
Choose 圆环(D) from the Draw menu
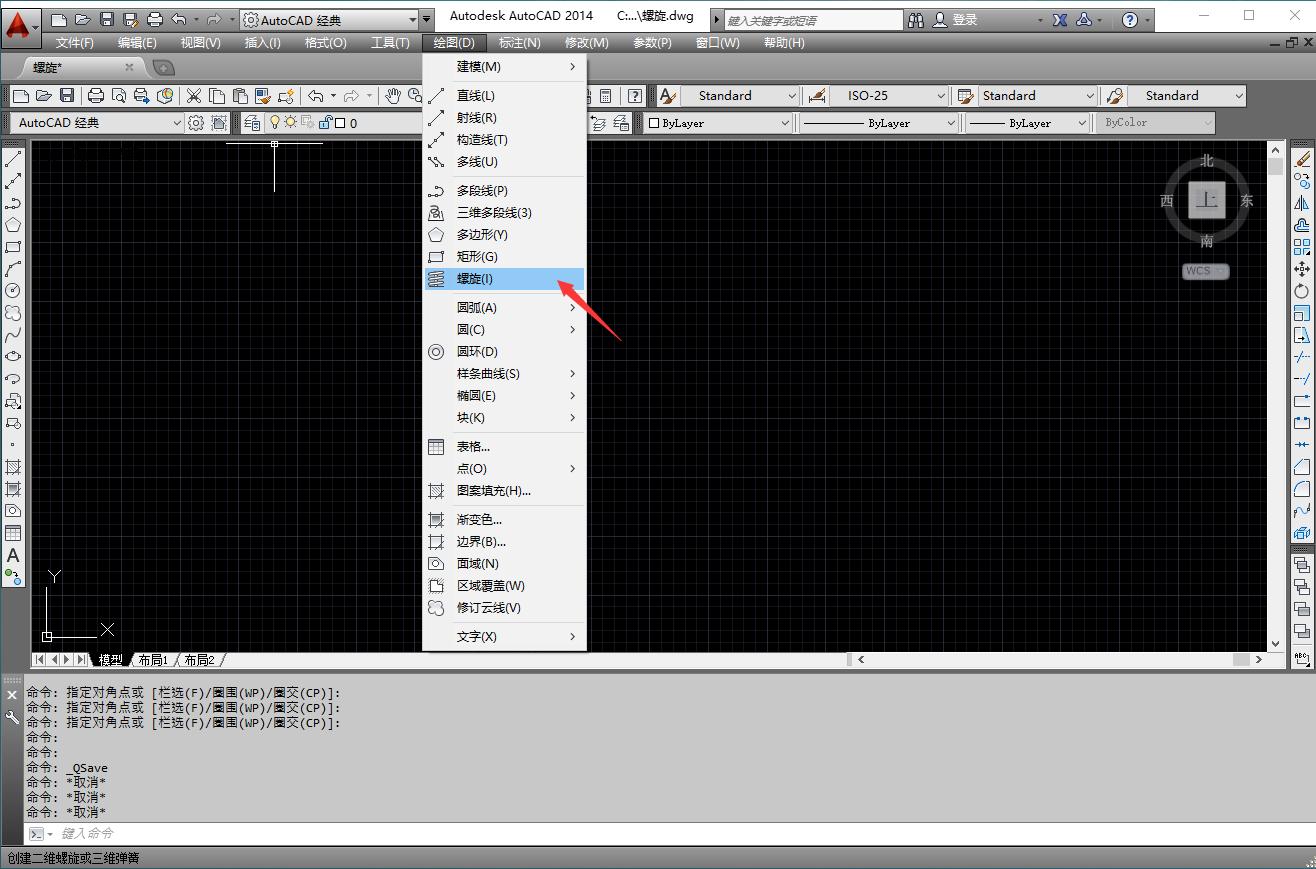tap(504, 351)
